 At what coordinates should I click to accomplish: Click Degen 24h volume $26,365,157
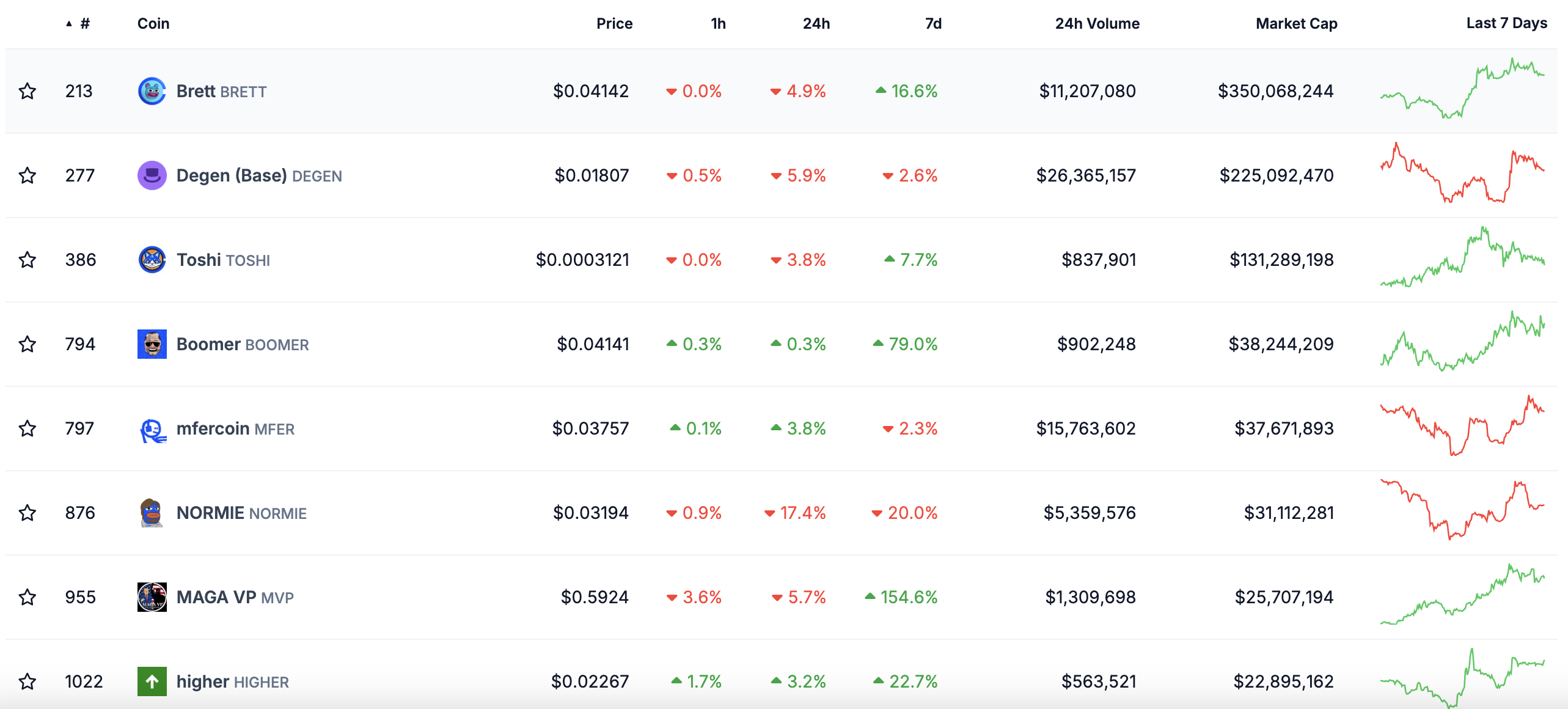tap(1086, 175)
